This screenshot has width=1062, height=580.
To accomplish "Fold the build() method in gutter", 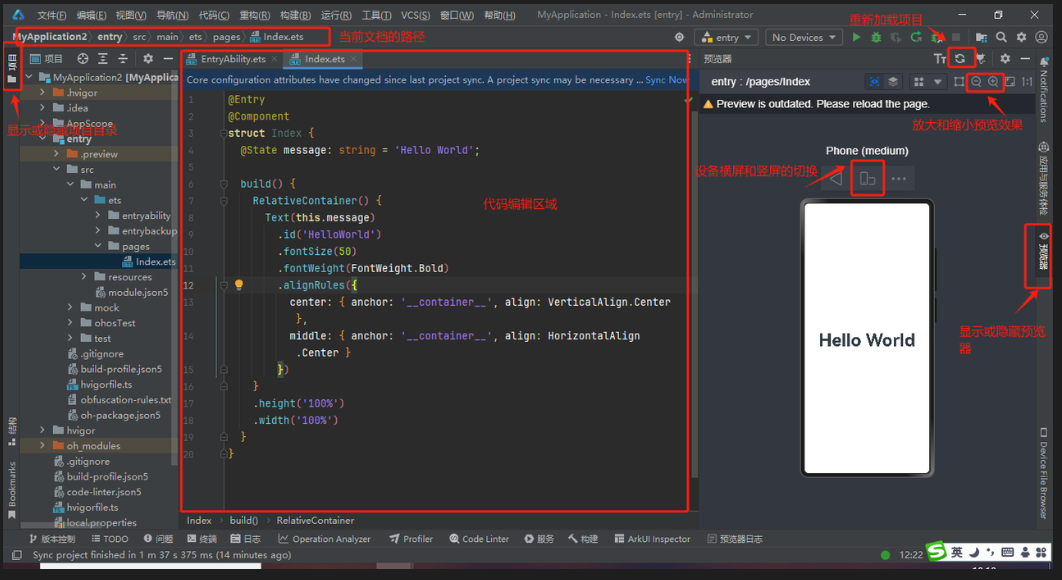I will click(224, 184).
